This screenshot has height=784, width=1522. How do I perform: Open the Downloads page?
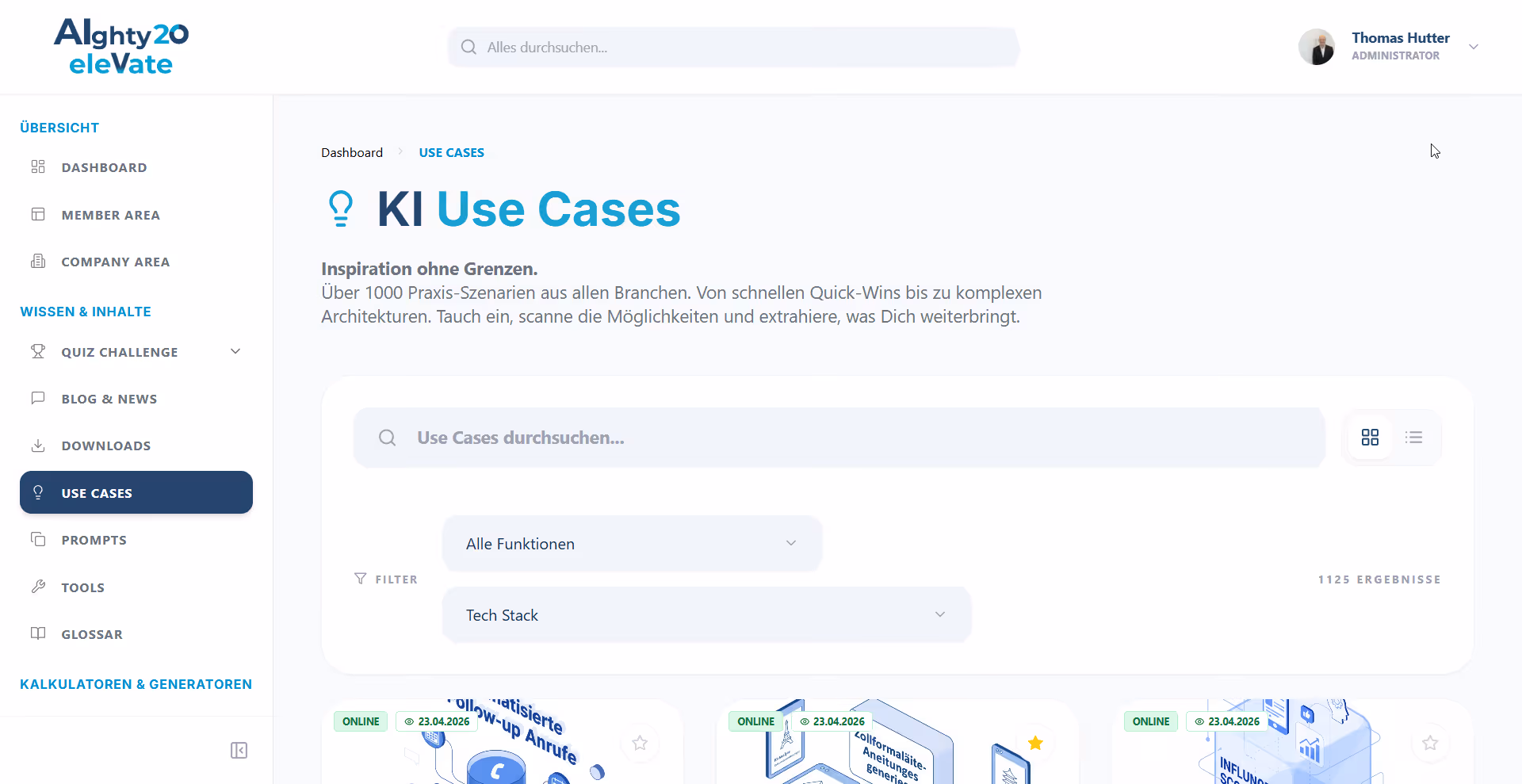[x=136, y=446]
